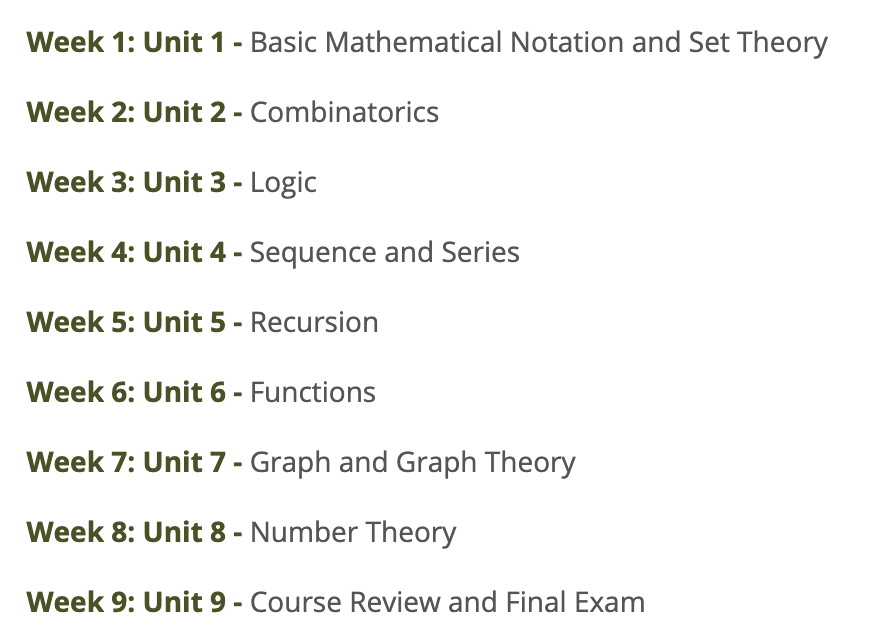The height and width of the screenshot is (640, 886).
Task: Select Graph and Graph Theory title
Action: pyautogui.click(x=413, y=464)
